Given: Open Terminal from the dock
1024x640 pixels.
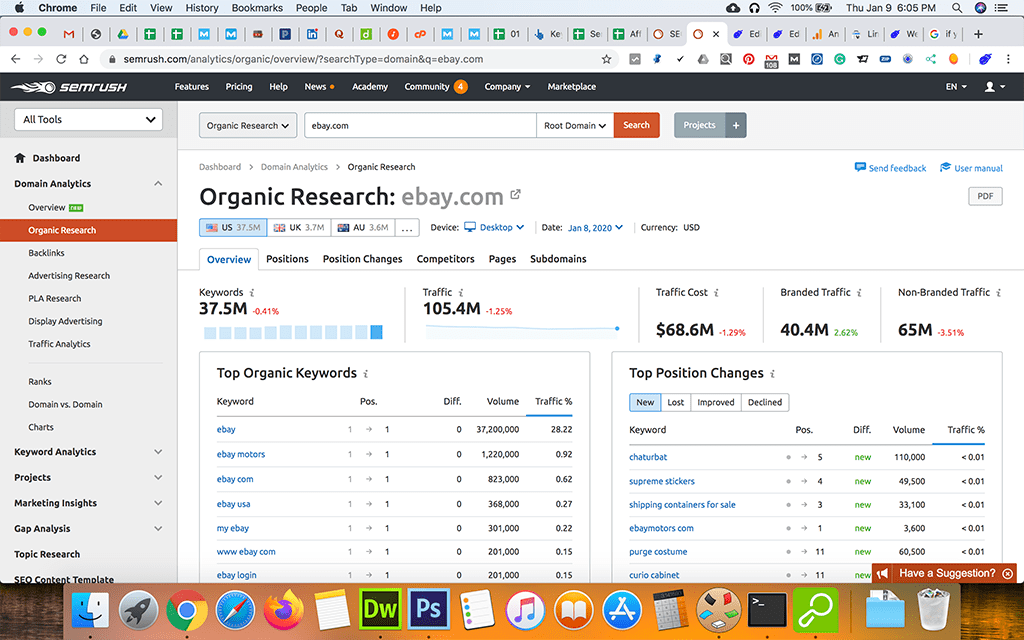Looking at the screenshot, I should (x=767, y=610).
